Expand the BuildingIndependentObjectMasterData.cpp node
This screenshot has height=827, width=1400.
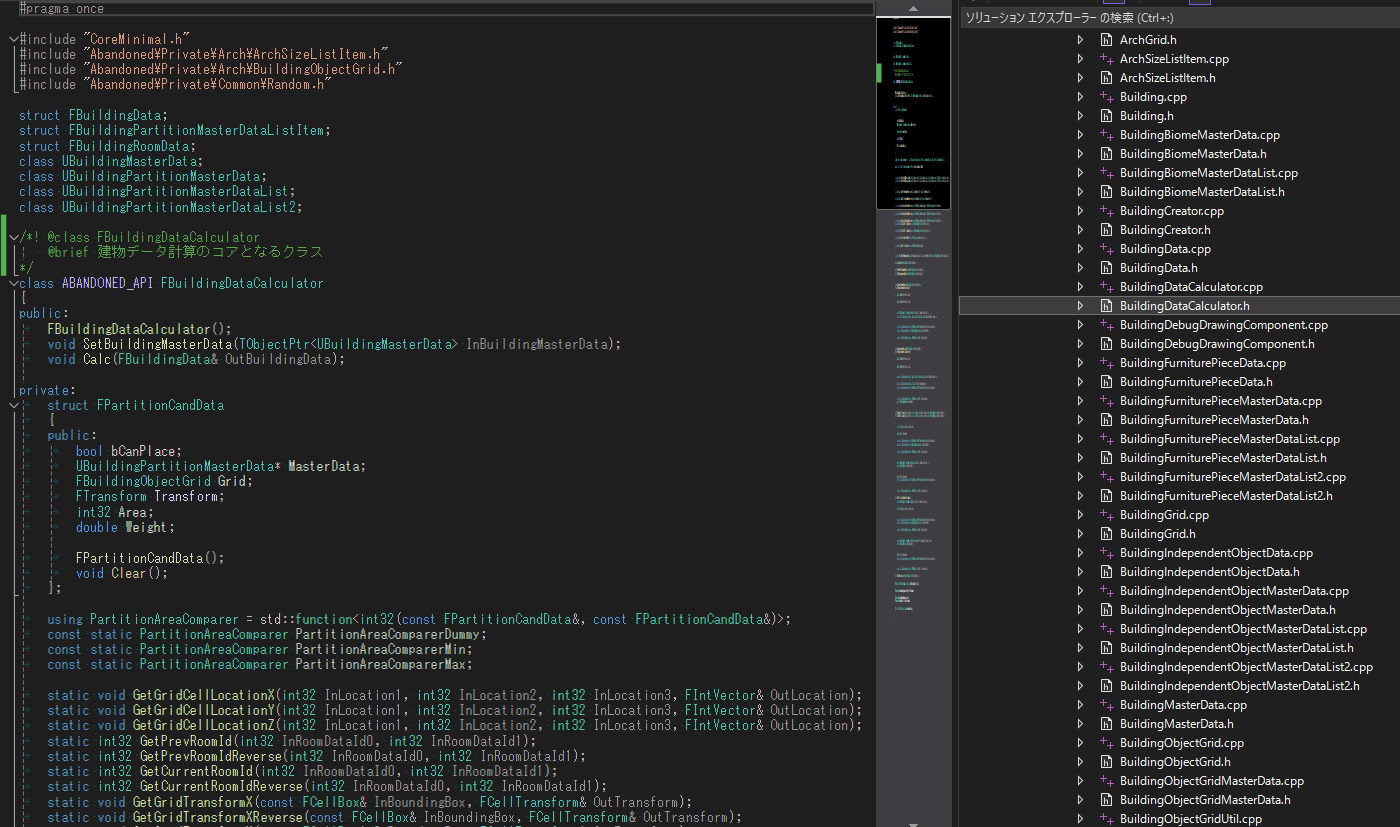click(x=1080, y=590)
